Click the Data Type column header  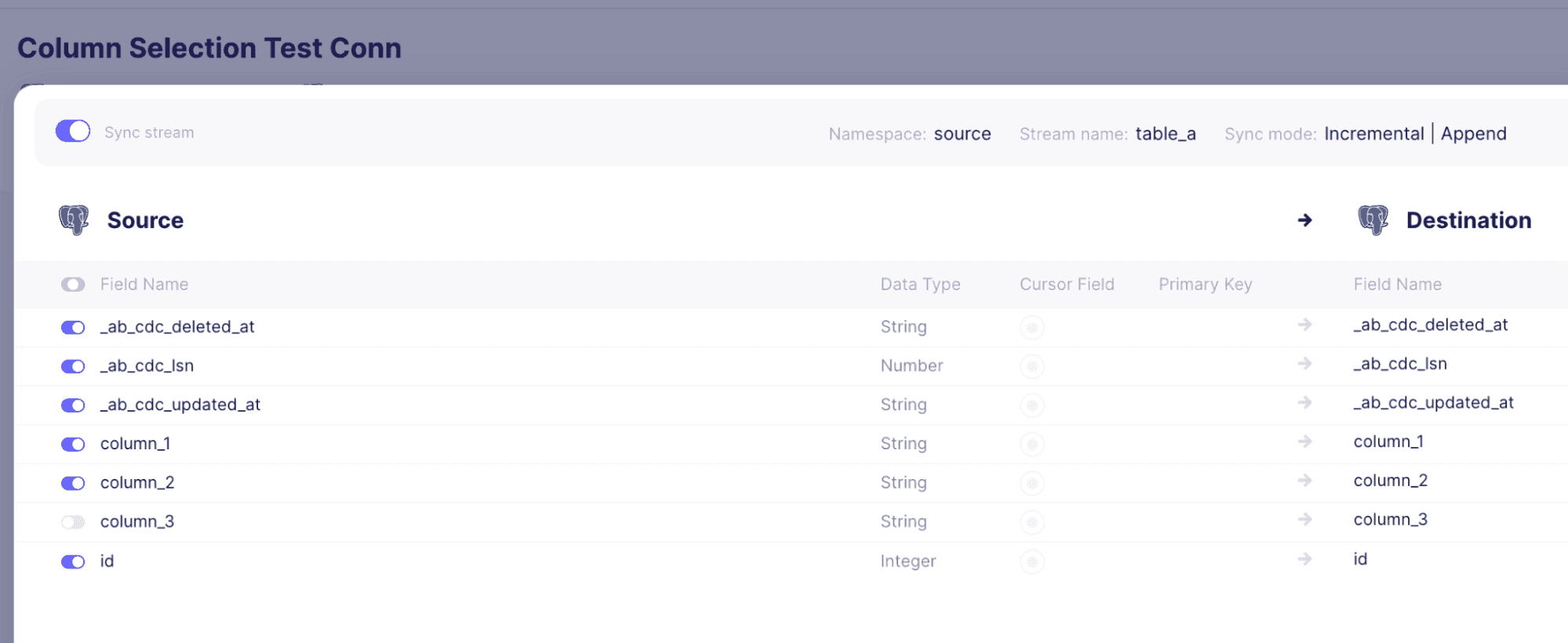pos(920,285)
